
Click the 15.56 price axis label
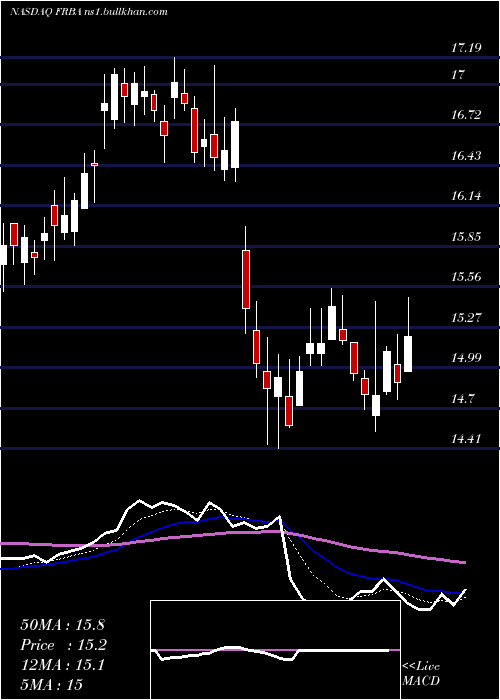[x=466, y=277]
